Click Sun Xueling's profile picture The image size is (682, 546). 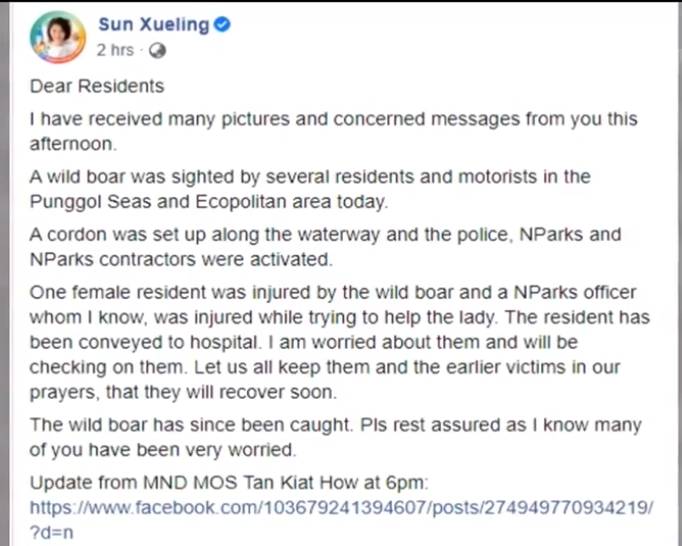tap(58, 37)
